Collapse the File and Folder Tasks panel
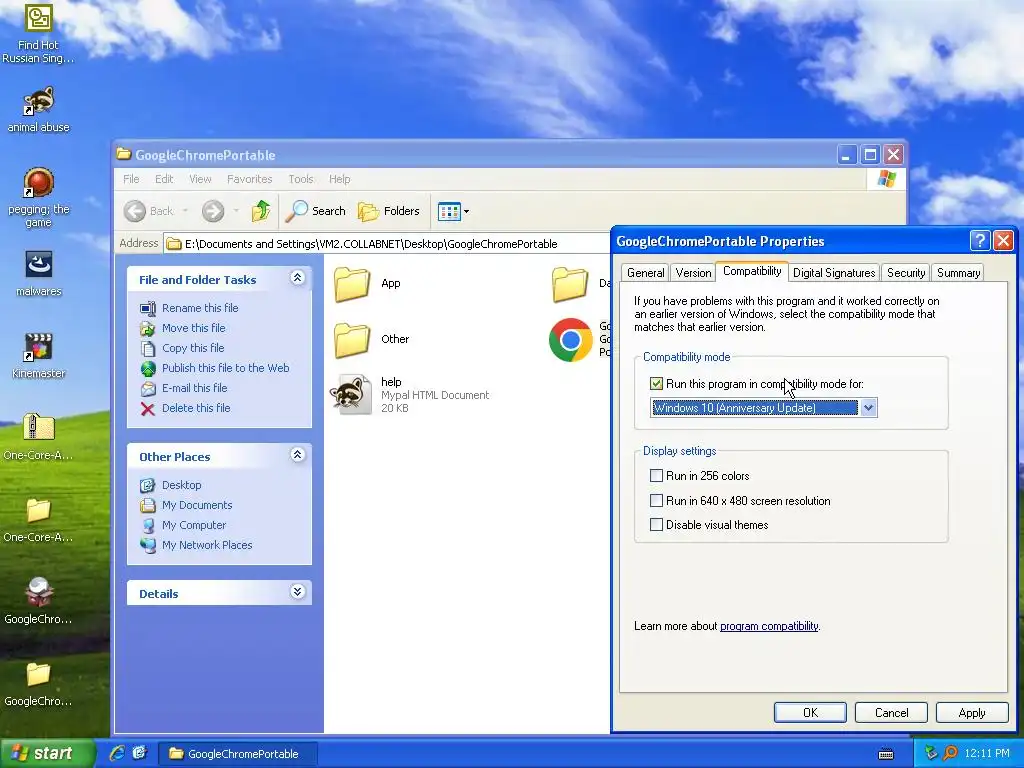The width and height of the screenshot is (1024, 768). coord(297,278)
